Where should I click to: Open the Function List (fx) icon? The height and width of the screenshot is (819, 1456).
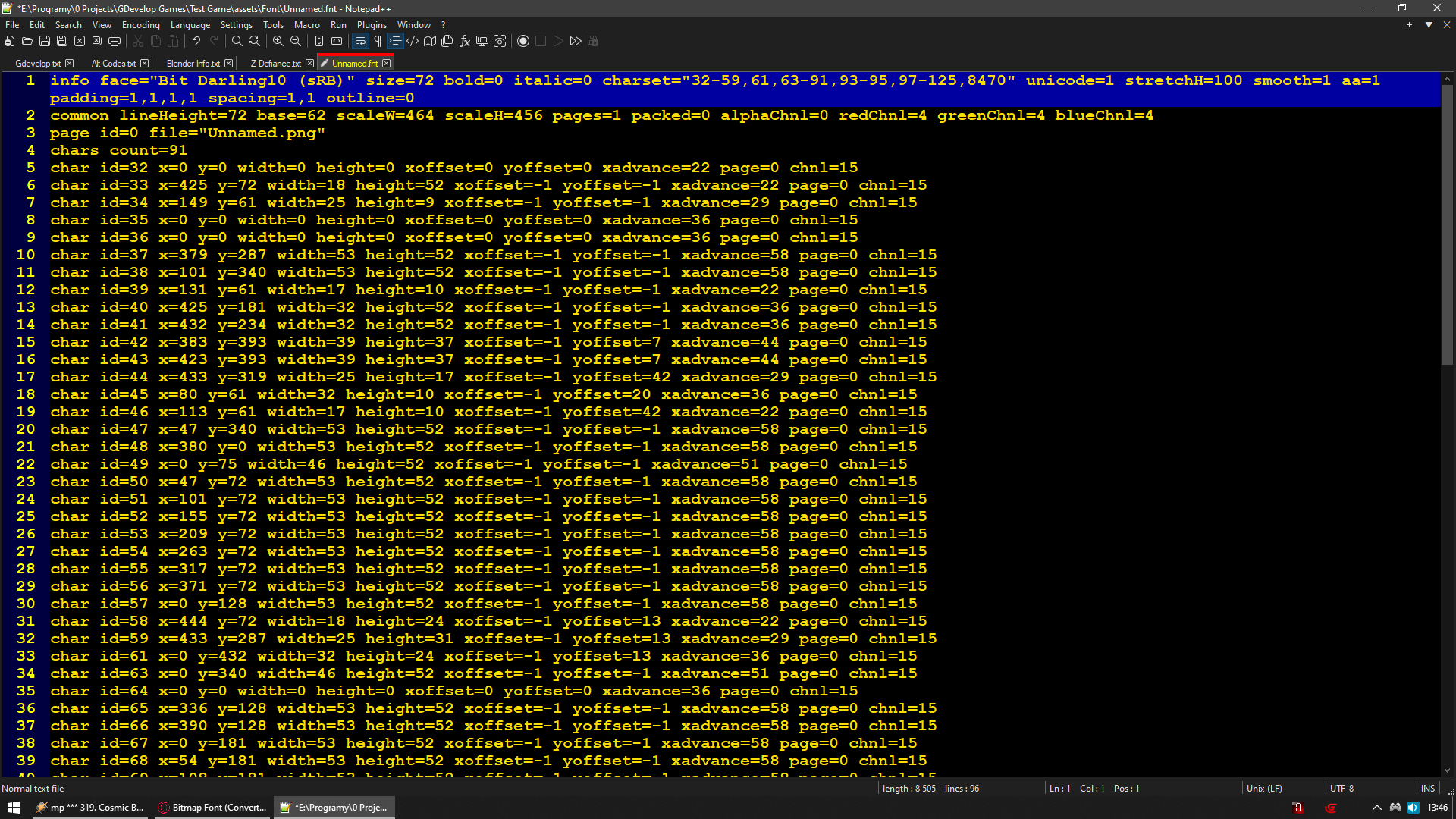(465, 41)
